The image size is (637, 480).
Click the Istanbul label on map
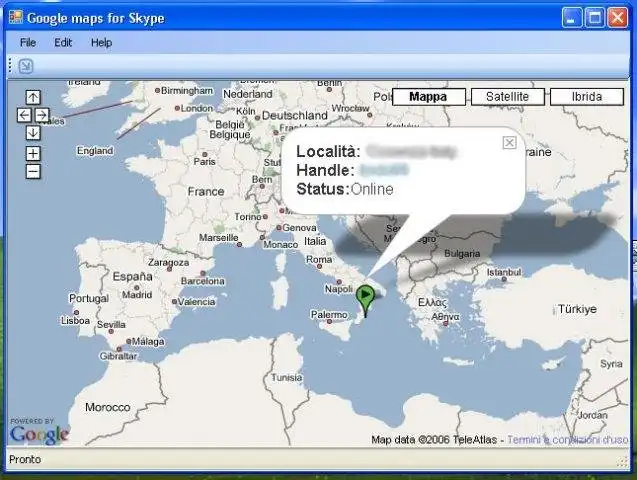tap(504, 272)
